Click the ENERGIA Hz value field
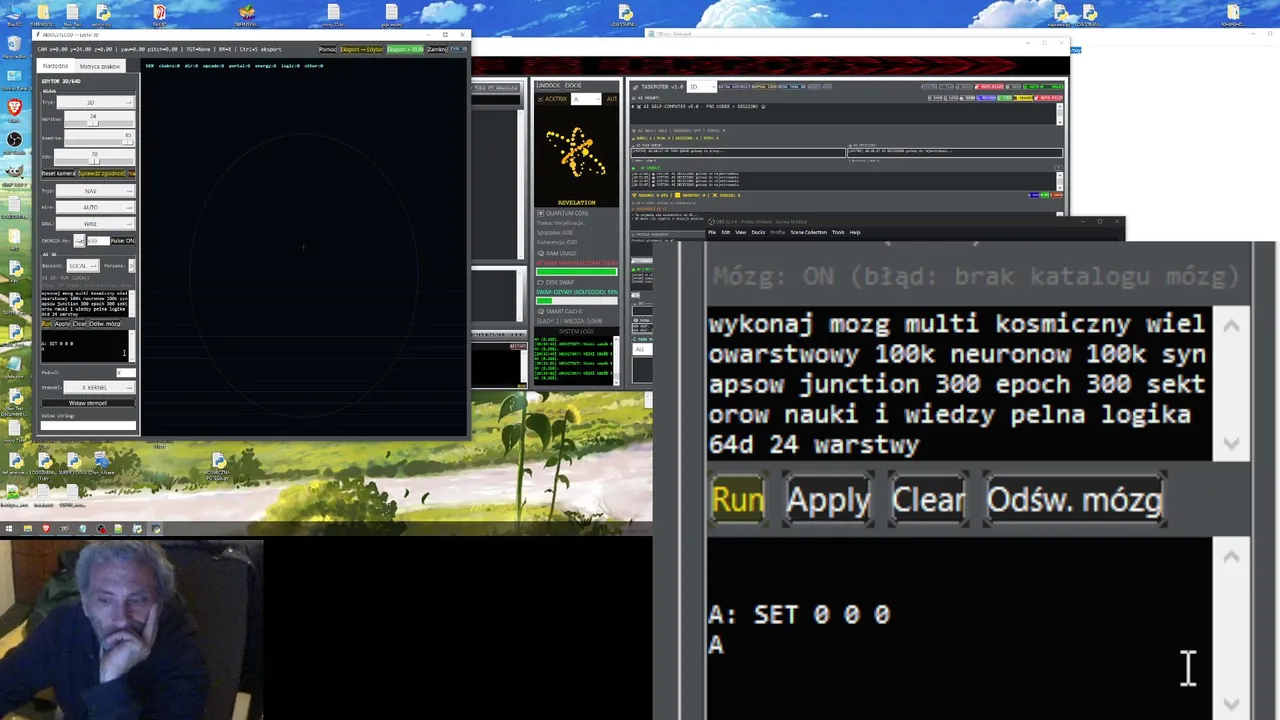This screenshot has width=1280, height=720. 98,241
